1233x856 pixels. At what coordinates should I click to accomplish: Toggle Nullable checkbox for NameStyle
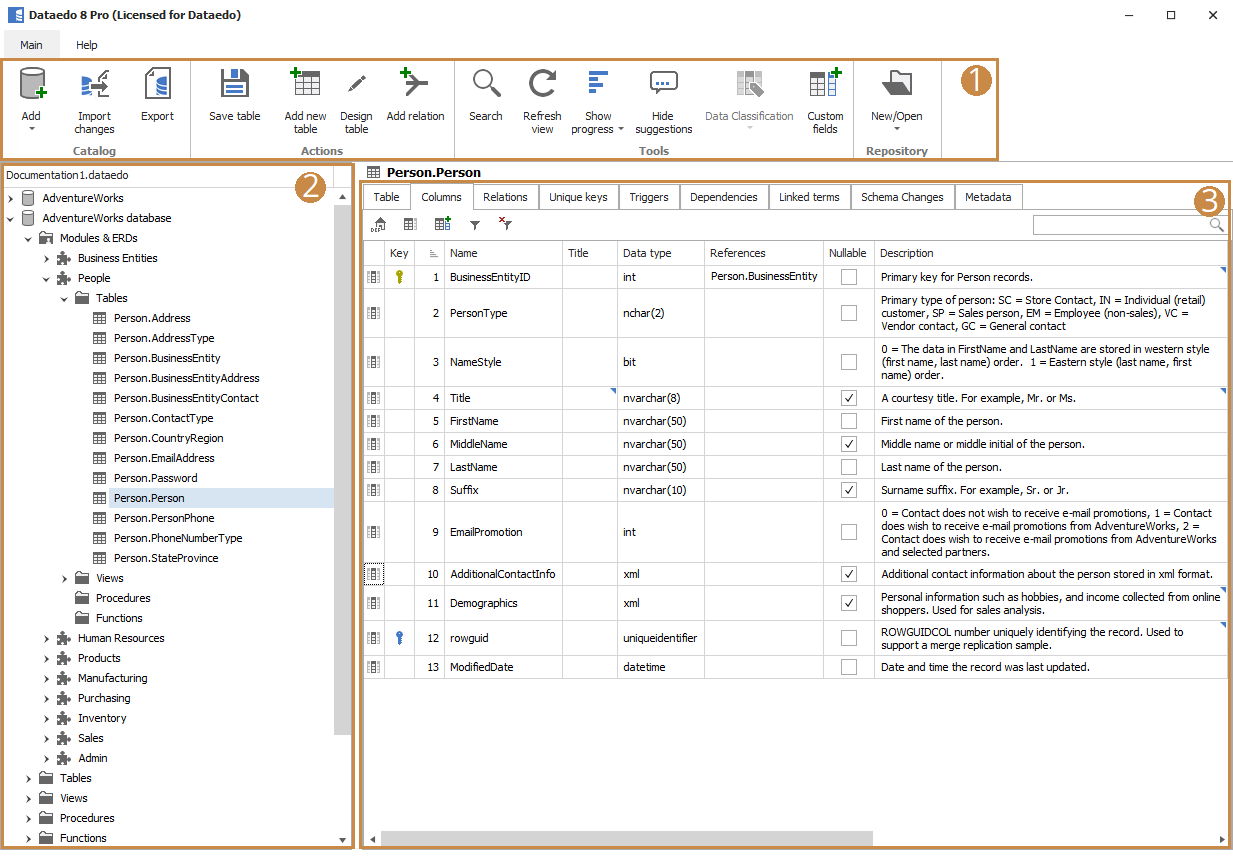[x=849, y=362]
